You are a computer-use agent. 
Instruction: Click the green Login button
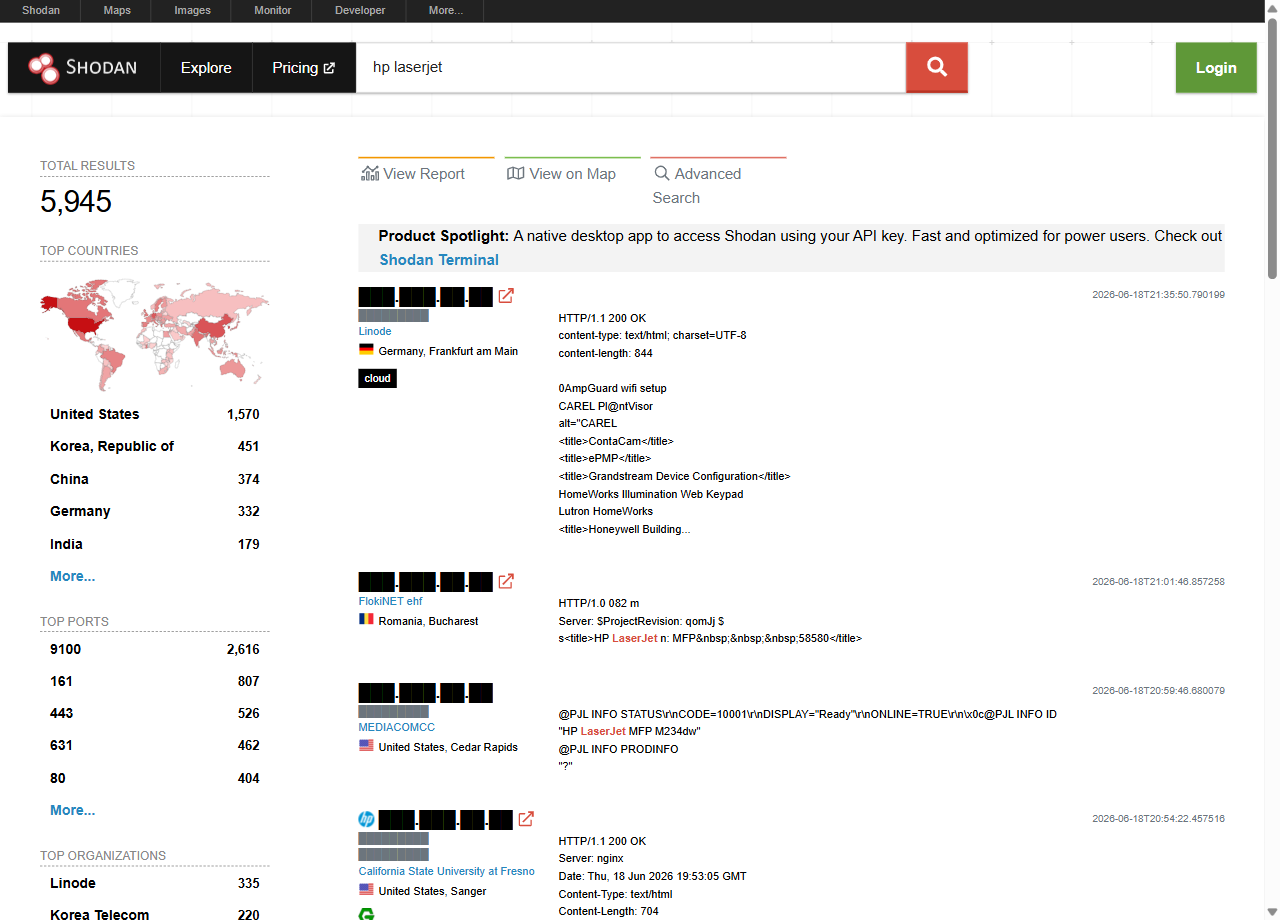[x=1216, y=68]
